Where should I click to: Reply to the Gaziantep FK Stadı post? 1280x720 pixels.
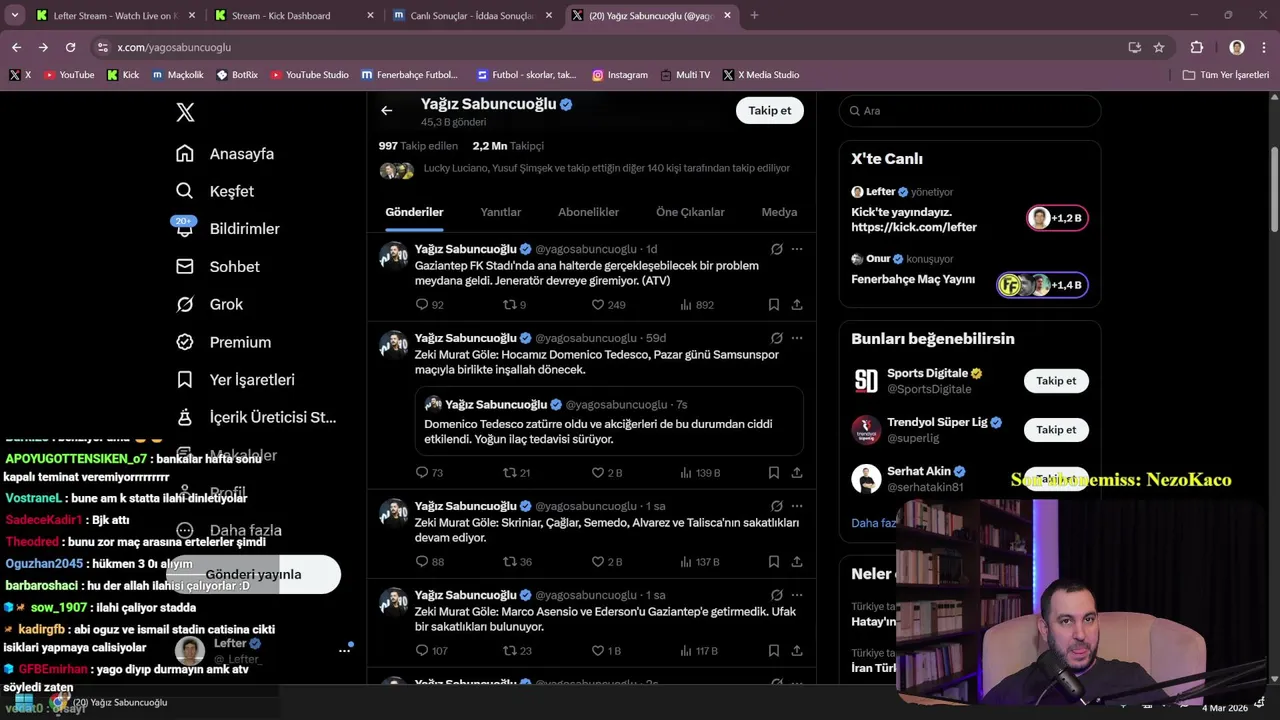[430, 305]
